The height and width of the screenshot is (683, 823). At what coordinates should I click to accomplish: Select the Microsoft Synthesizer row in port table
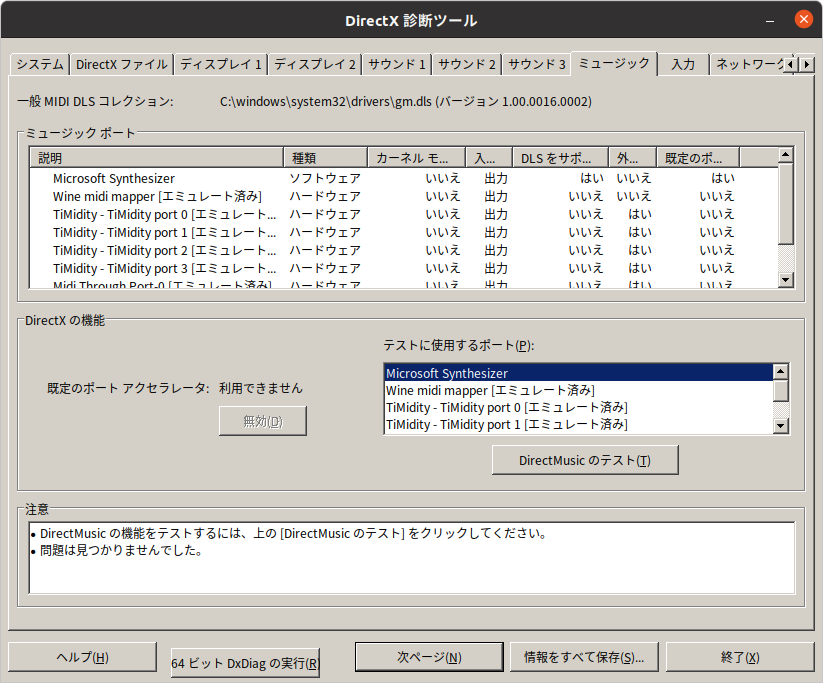tap(404, 178)
